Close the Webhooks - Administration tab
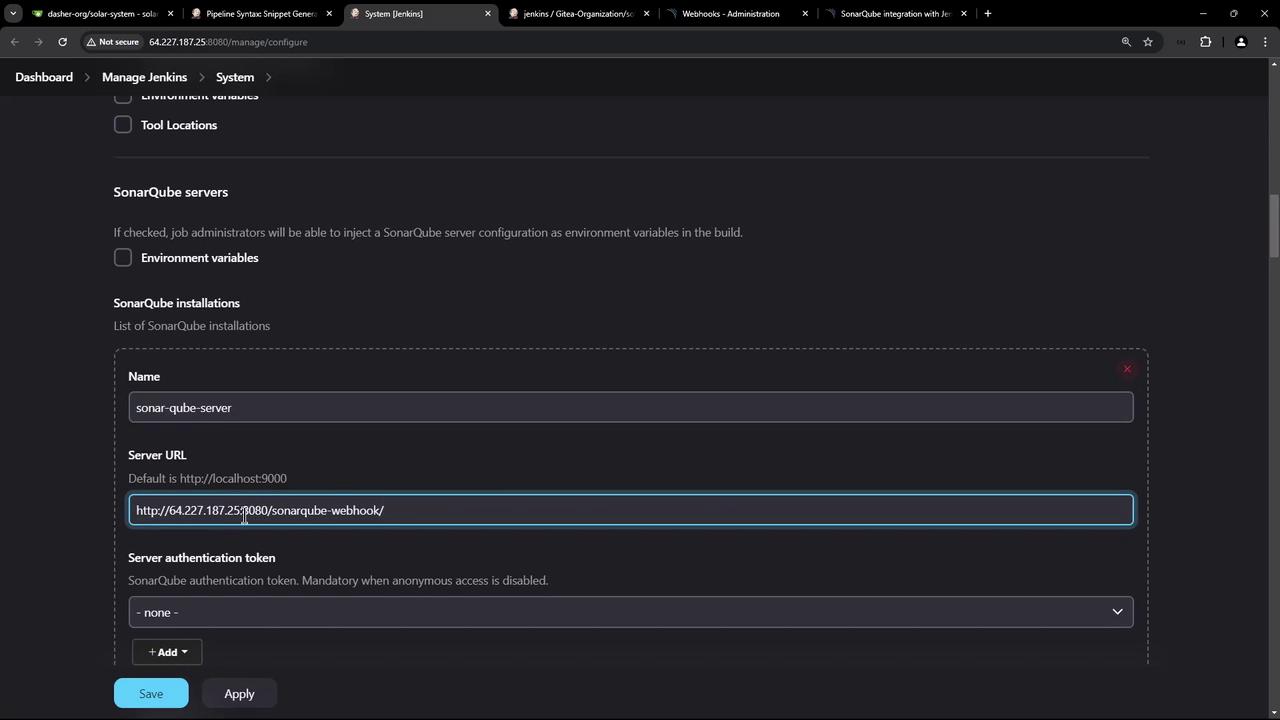 [805, 14]
